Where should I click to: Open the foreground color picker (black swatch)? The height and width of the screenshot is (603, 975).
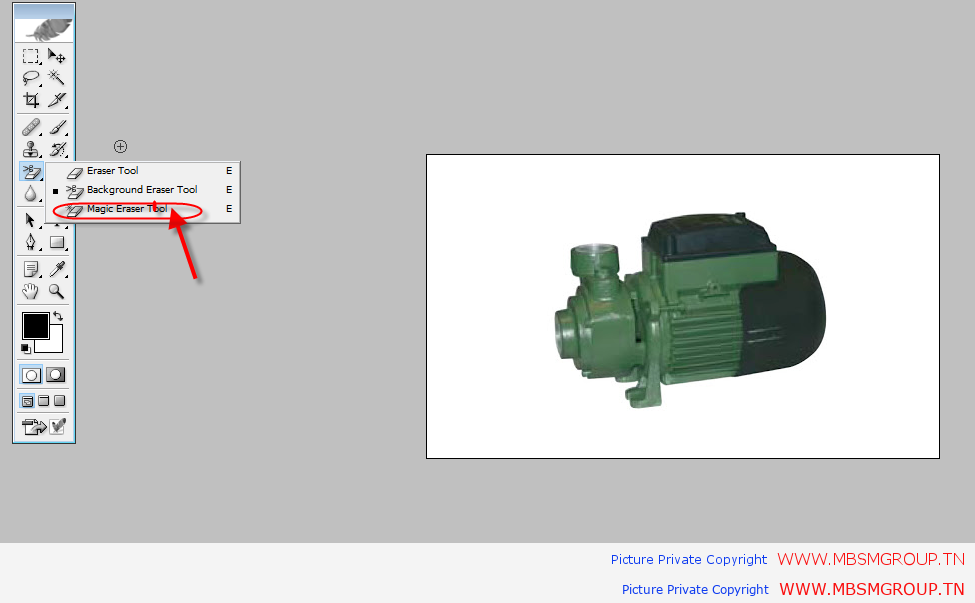(34, 325)
